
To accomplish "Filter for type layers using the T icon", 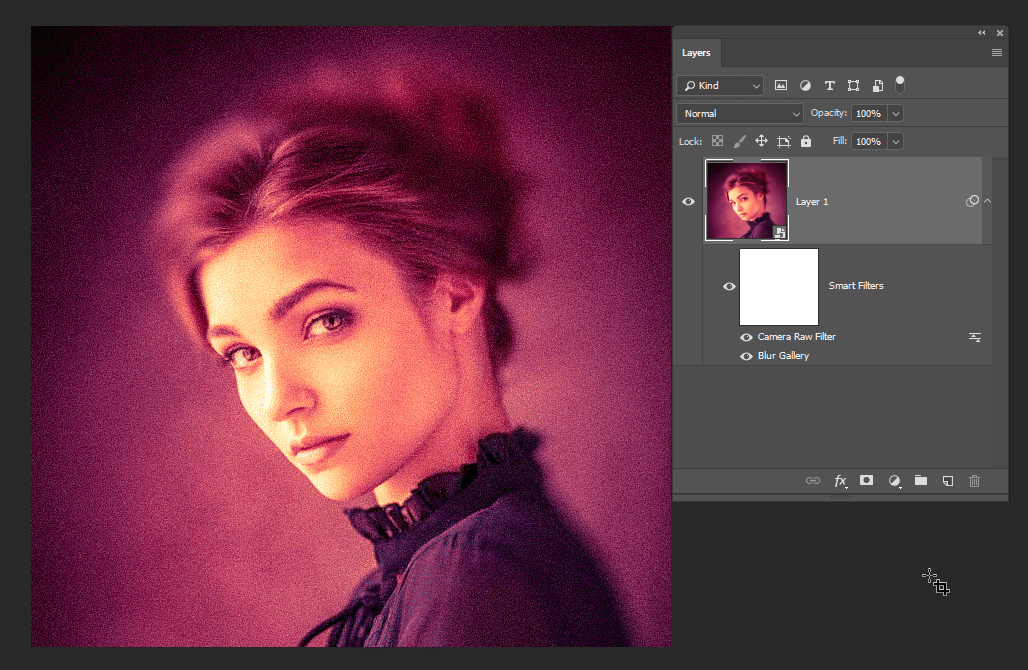I will (829, 85).
